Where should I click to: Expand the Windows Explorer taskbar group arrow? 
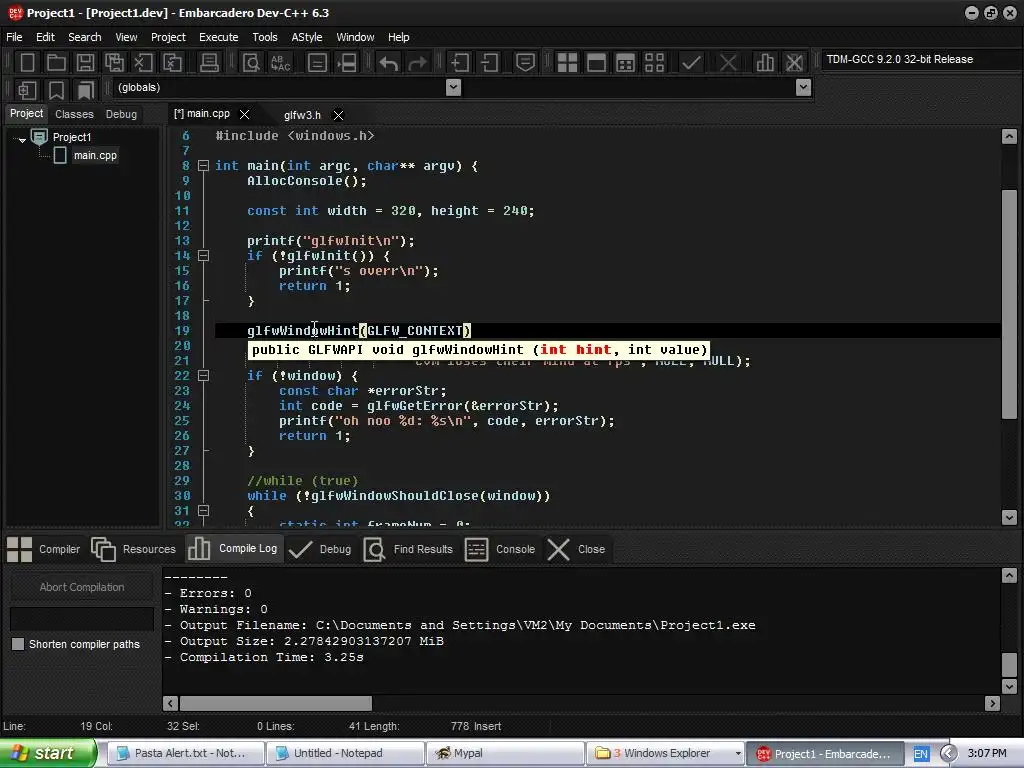point(738,754)
